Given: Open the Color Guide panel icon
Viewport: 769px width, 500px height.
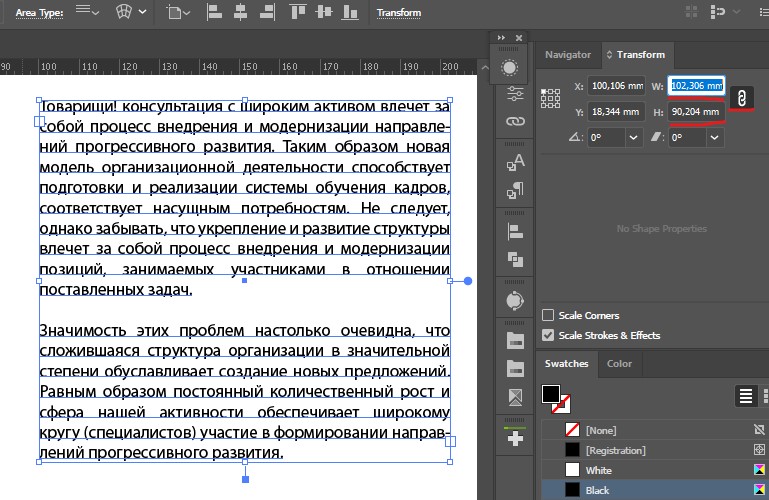Looking at the screenshot, I should click(515, 300).
